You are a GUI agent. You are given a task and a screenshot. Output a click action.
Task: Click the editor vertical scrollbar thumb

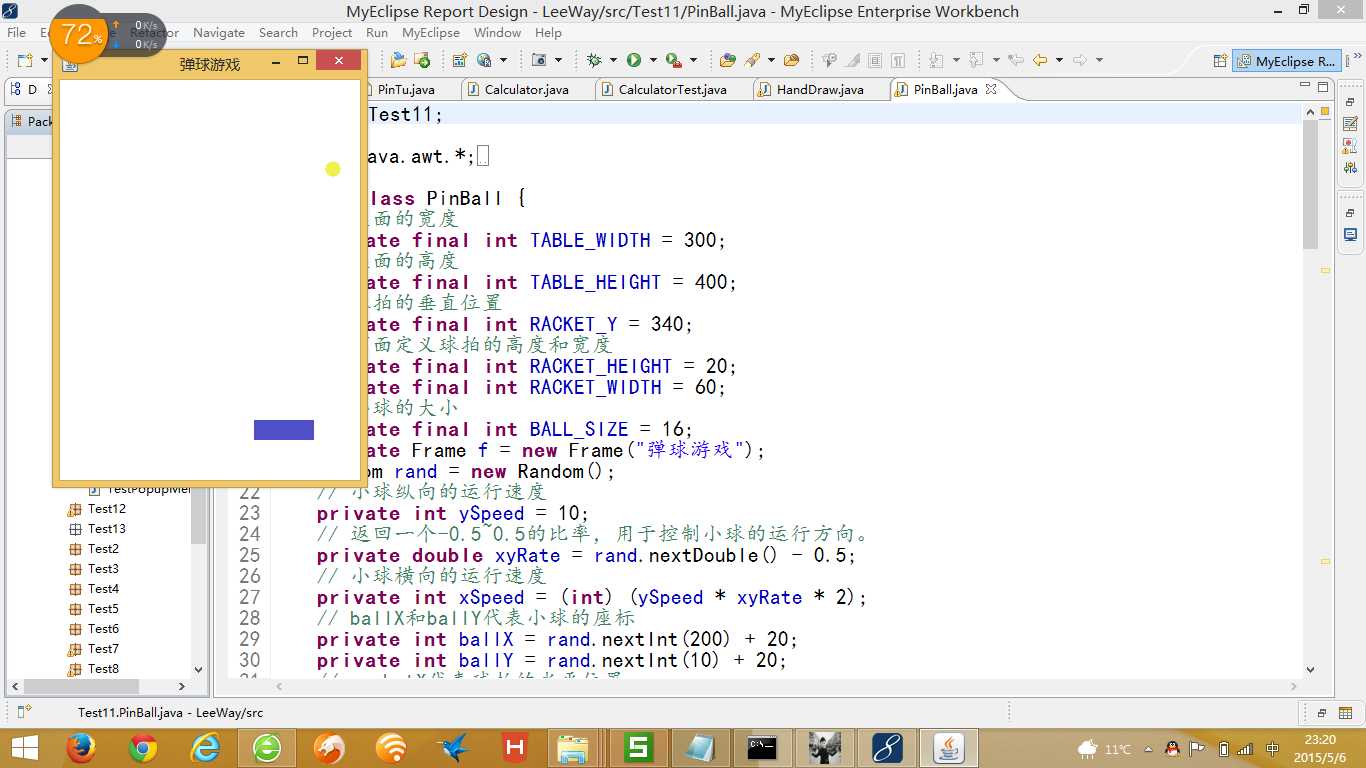(1311, 185)
